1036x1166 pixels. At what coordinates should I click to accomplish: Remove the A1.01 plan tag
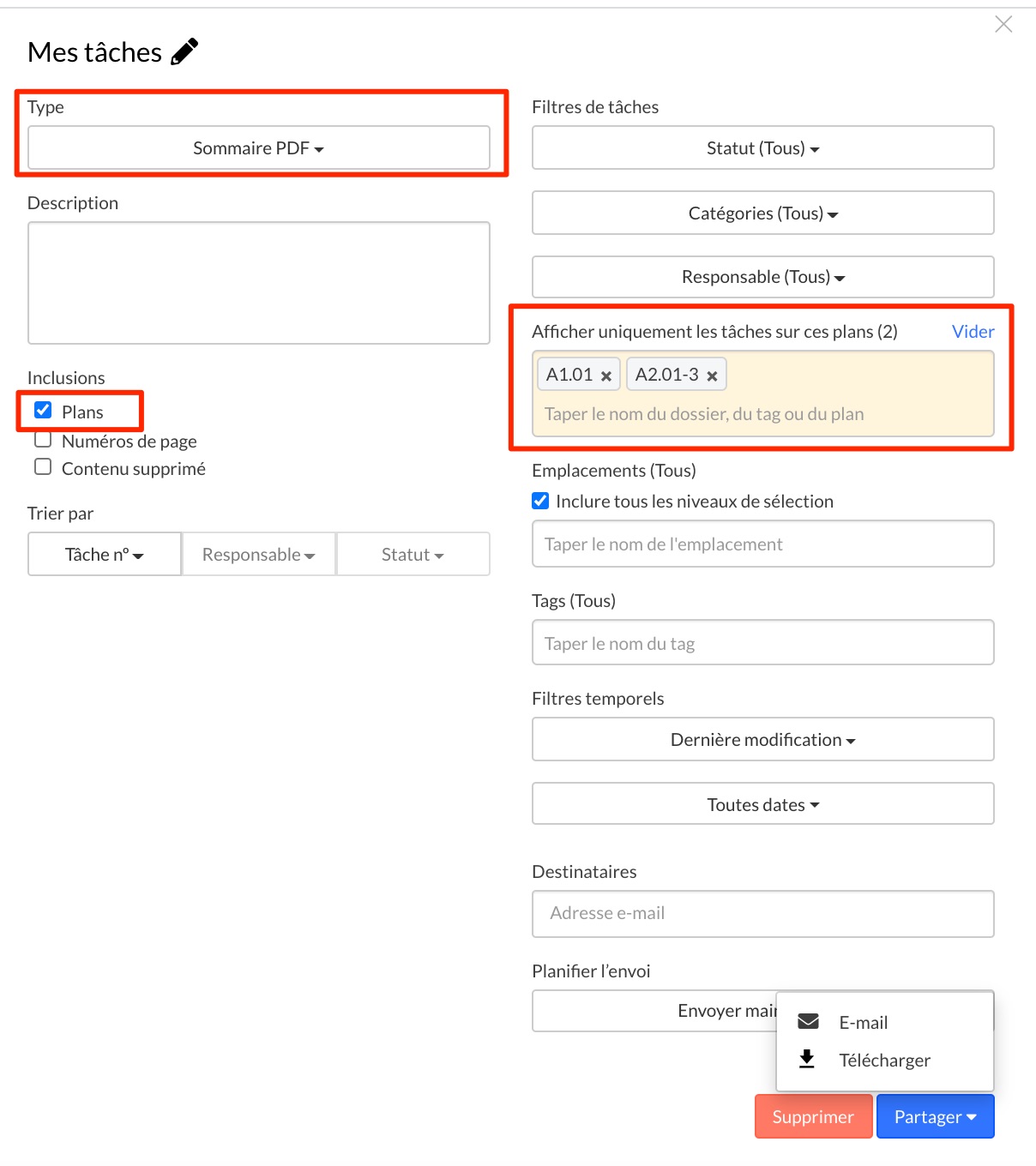tap(606, 376)
